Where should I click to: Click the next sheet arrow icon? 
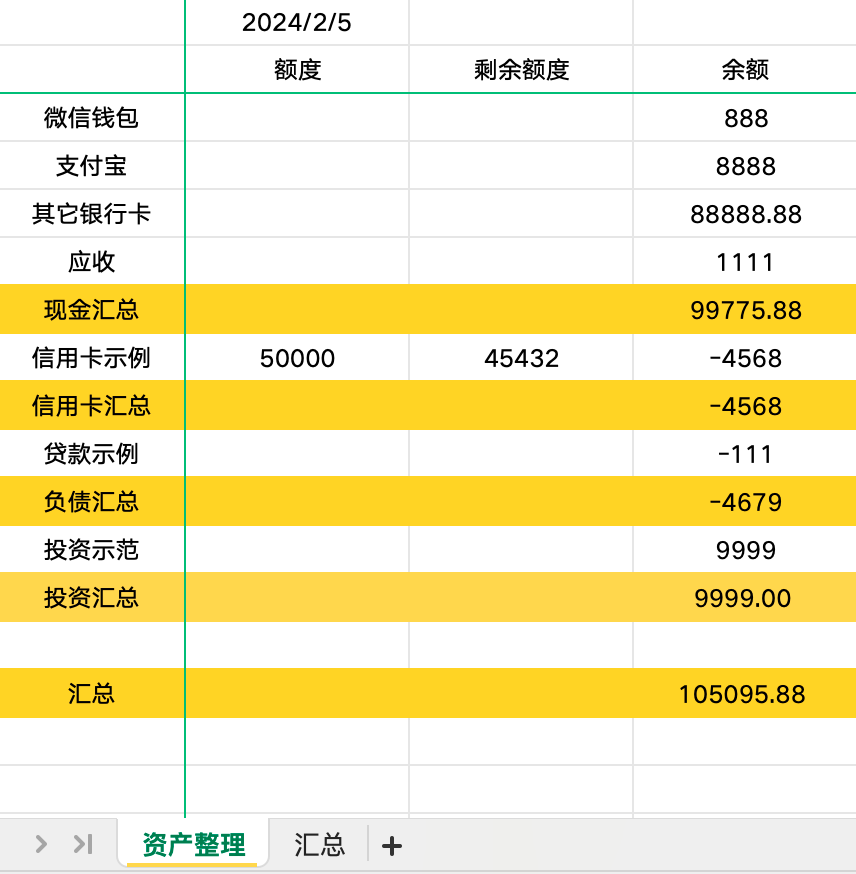coord(41,844)
